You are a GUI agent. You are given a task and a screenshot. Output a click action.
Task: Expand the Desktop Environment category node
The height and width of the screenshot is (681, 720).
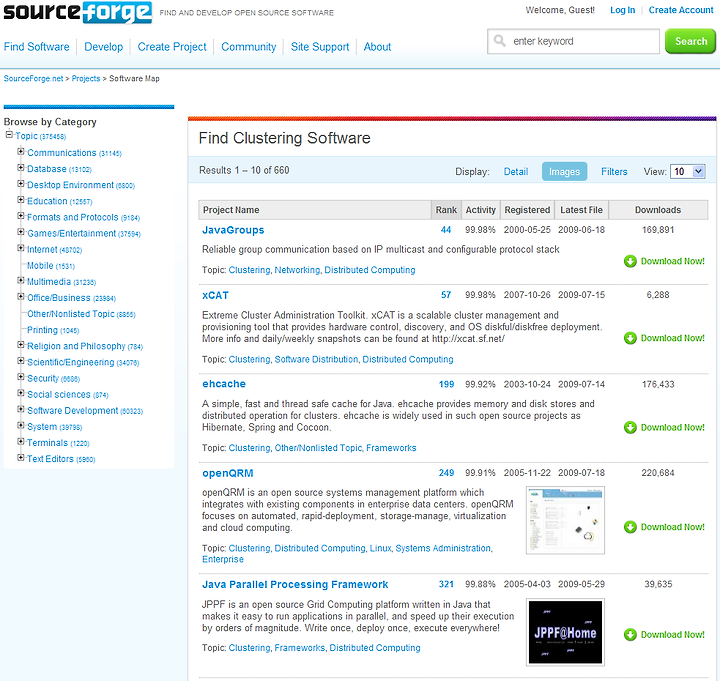21,184
